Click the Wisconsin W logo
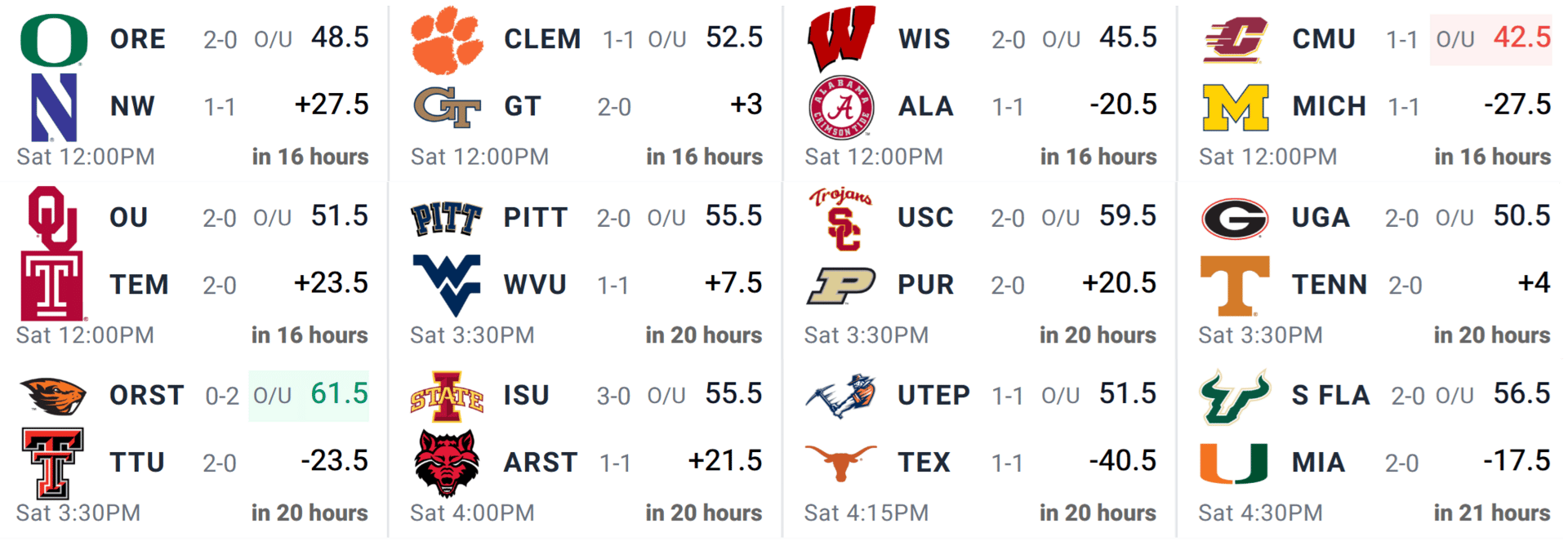 coord(842,38)
